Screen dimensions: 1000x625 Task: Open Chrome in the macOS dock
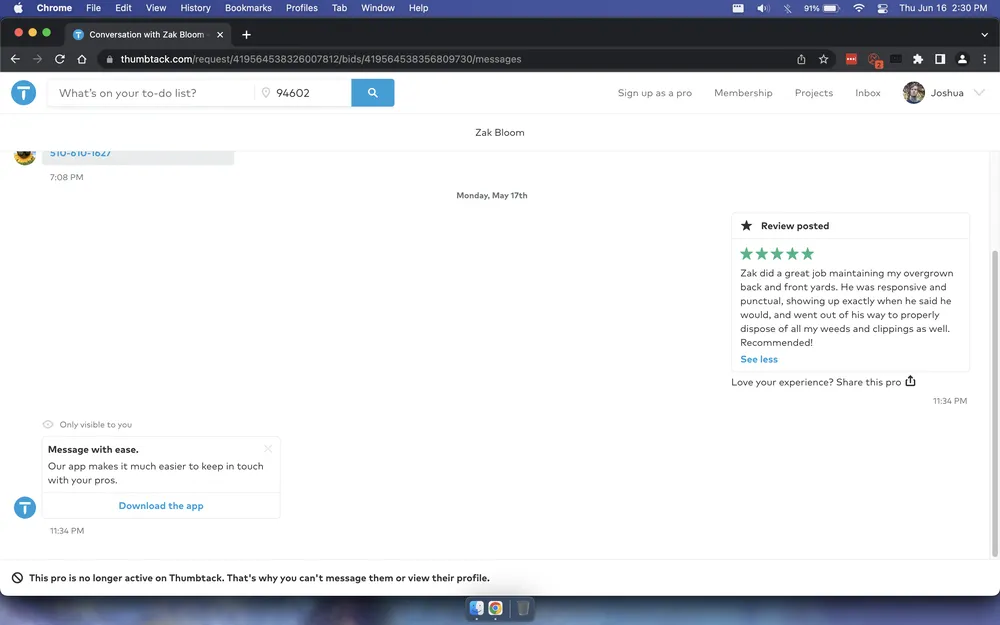click(x=495, y=608)
